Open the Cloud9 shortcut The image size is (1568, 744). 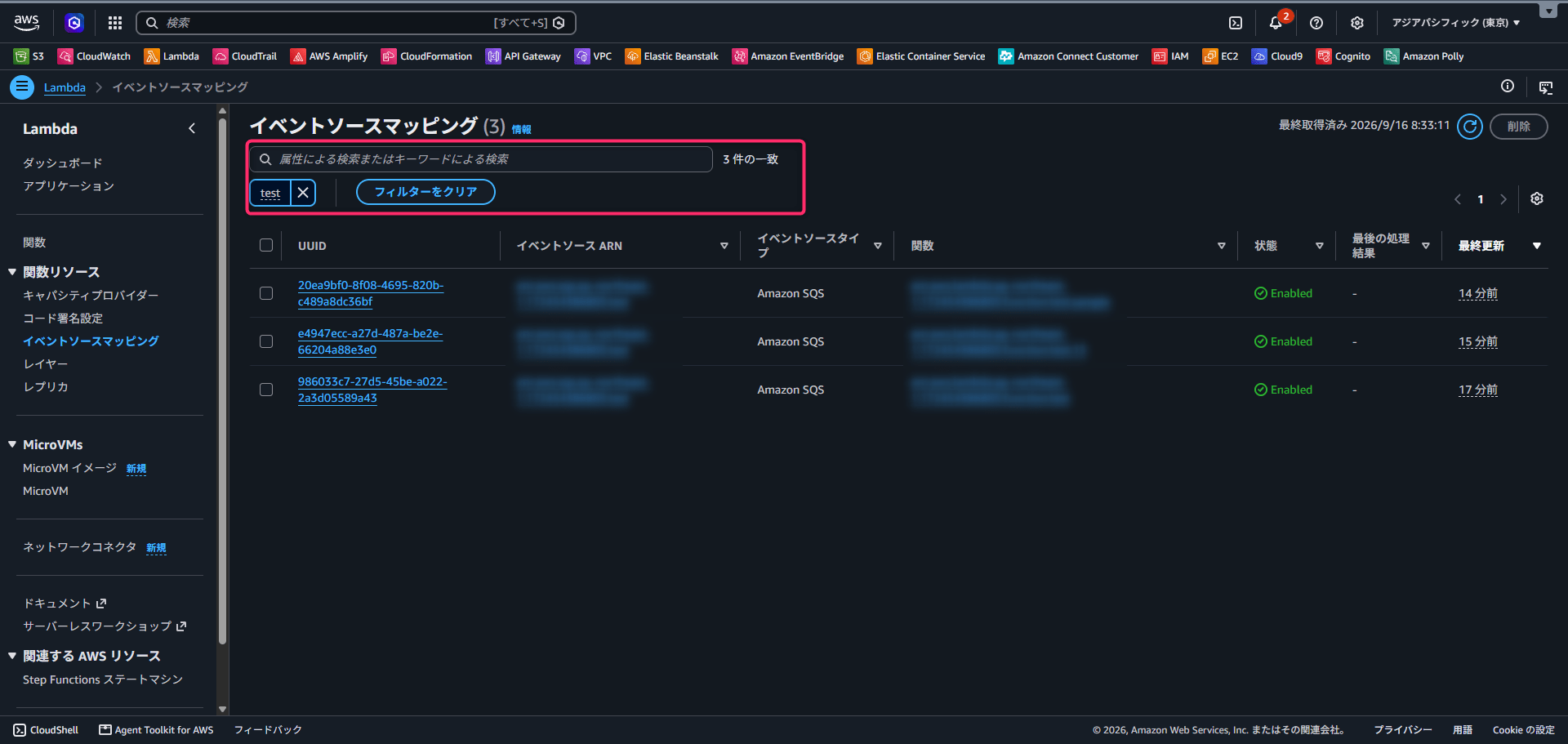point(1277,56)
